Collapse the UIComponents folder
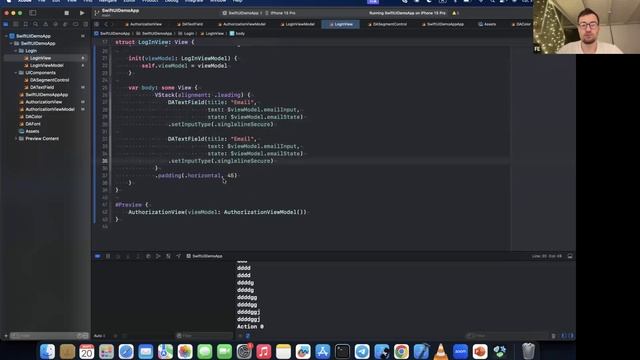 coord(16,73)
